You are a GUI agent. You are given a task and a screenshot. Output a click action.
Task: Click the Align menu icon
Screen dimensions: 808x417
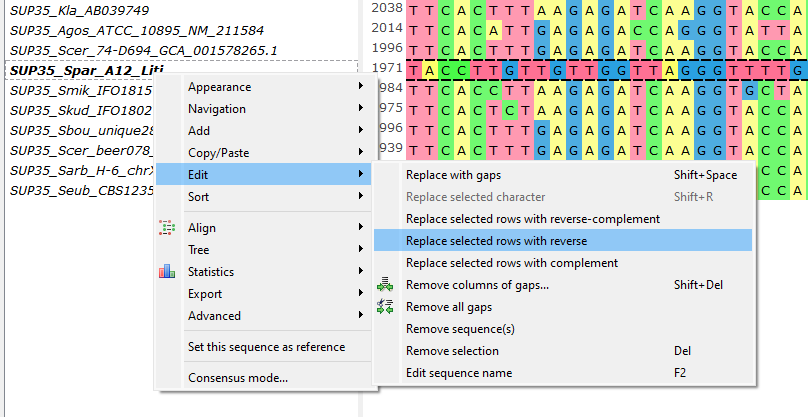167,227
